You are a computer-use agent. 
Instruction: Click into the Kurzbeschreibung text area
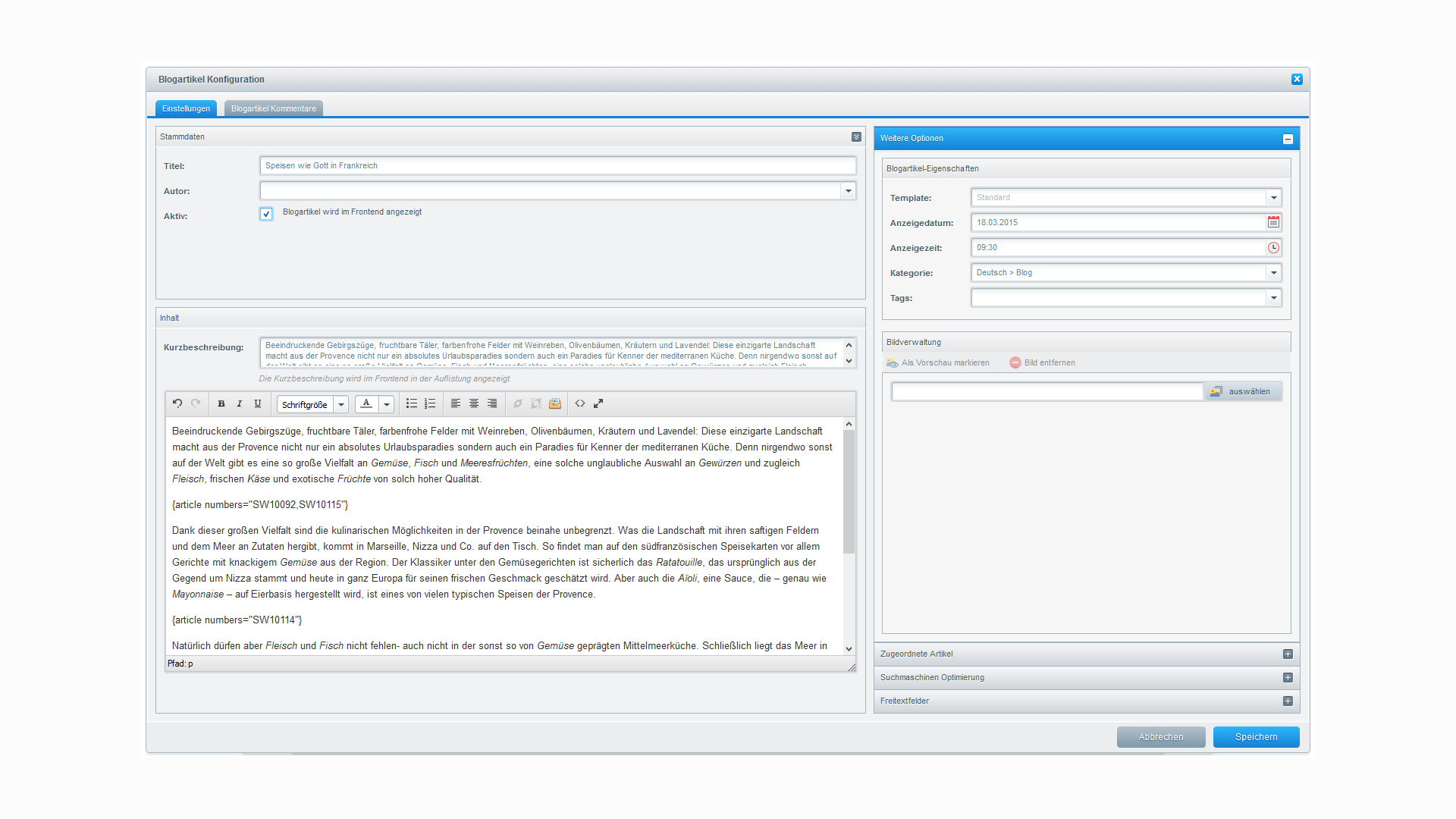coord(551,353)
